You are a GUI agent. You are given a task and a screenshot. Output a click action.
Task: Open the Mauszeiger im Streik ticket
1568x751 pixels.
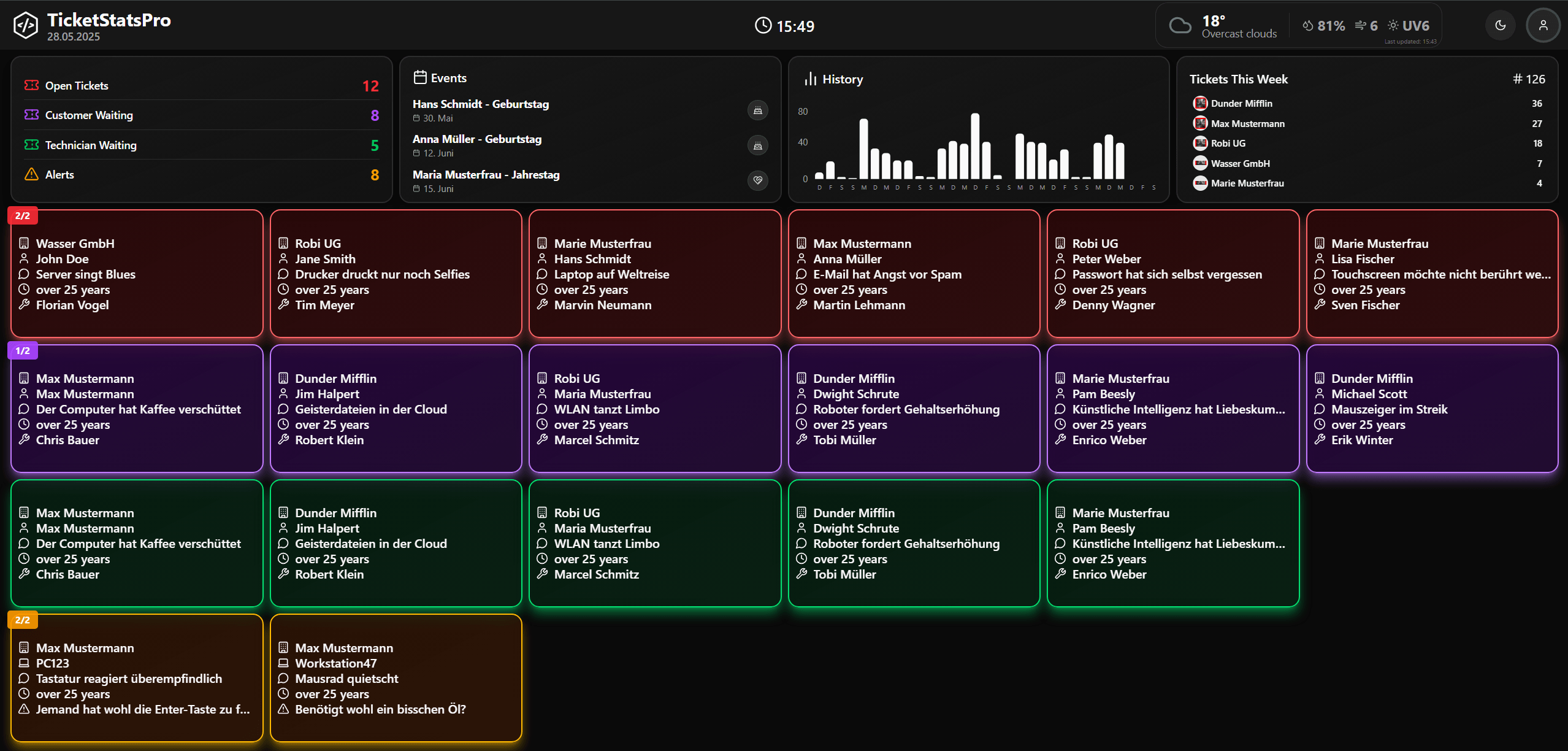point(1432,409)
